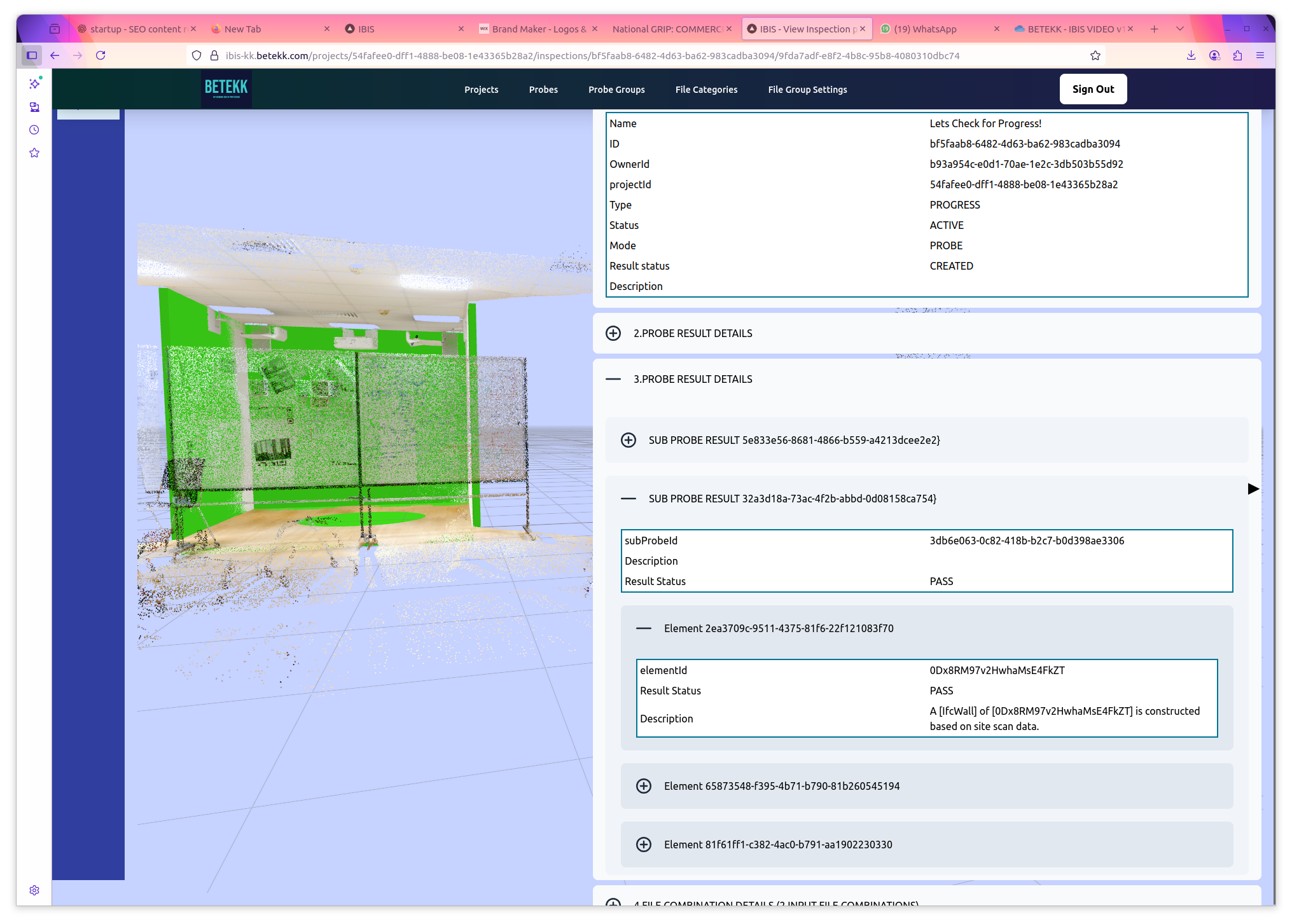
Task: Expand 2.PROBE RESULT DETAILS section
Action: pyautogui.click(x=613, y=333)
